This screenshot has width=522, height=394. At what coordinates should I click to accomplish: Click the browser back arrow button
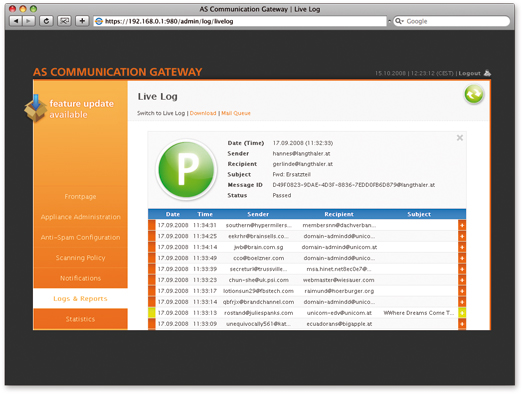[x=15, y=21]
